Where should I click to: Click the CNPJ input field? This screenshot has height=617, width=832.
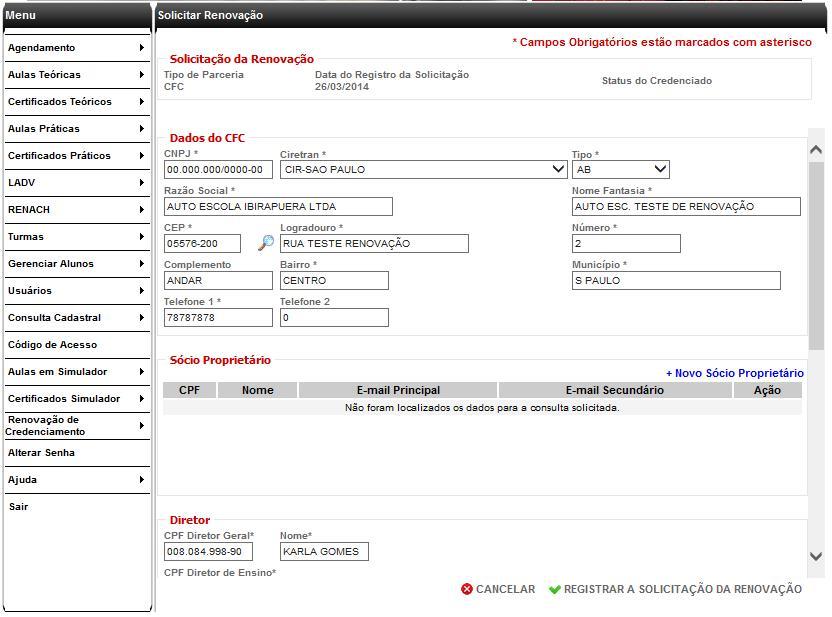pyautogui.click(x=218, y=170)
